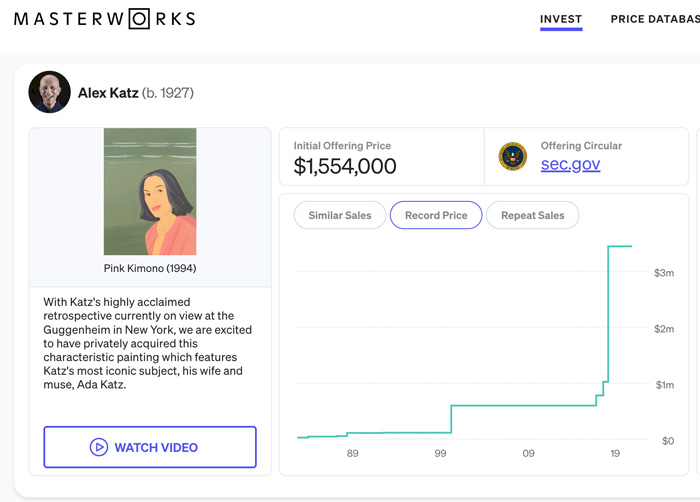Select the Repeat Sales chart view

tap(533, 215)
